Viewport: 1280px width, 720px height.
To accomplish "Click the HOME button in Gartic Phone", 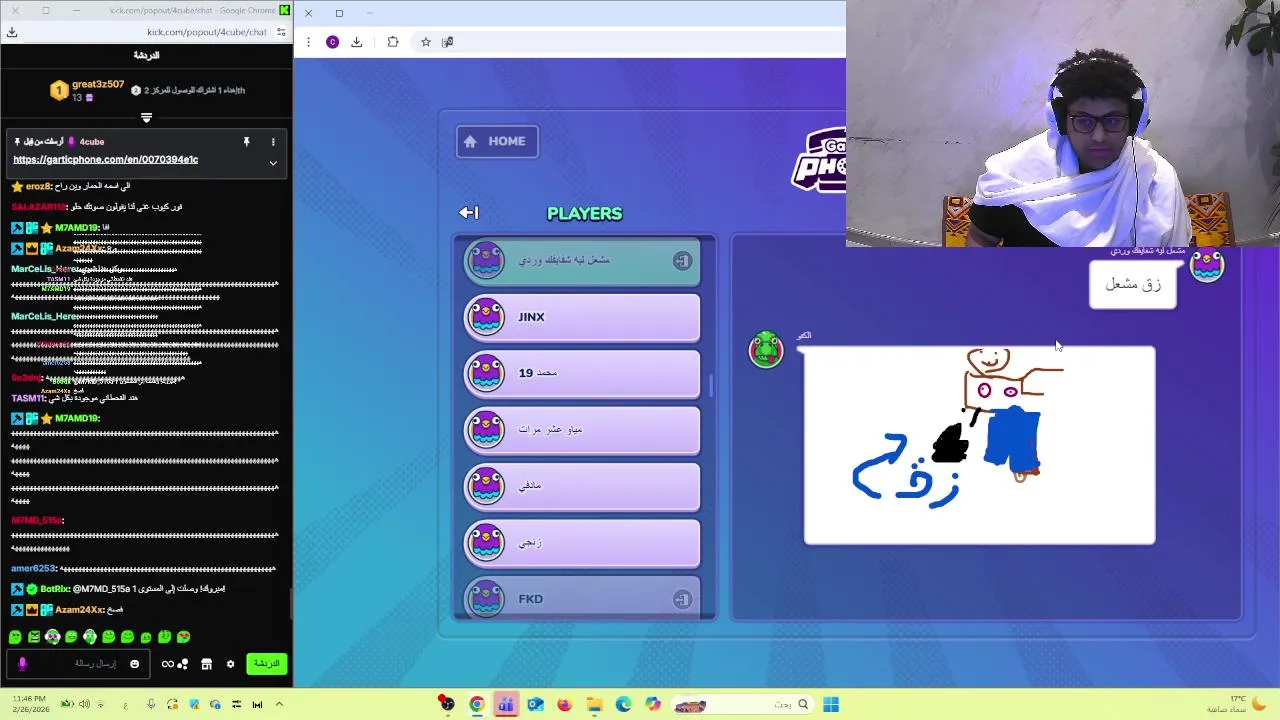I will pyautogui.click(x=498, y=142).
